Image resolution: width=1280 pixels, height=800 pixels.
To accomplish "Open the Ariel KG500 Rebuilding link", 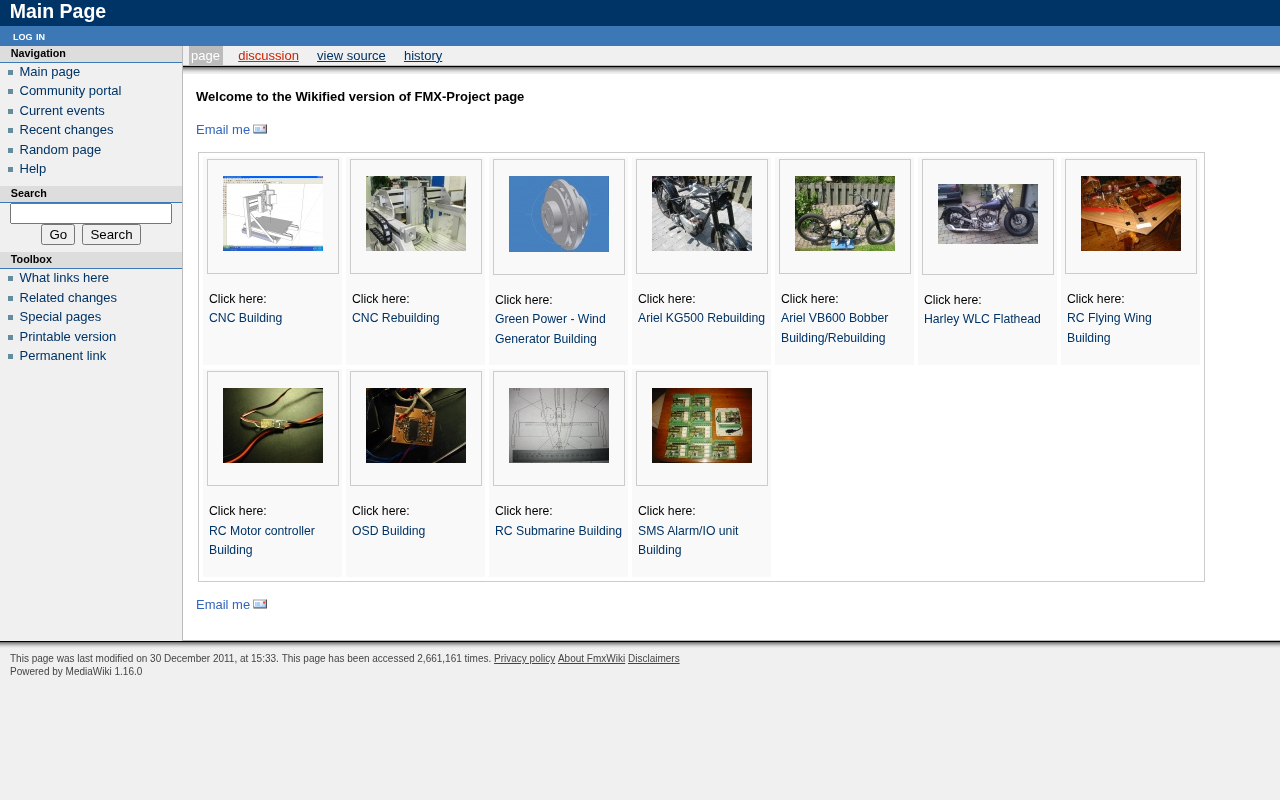I will [x=701, y=318].
